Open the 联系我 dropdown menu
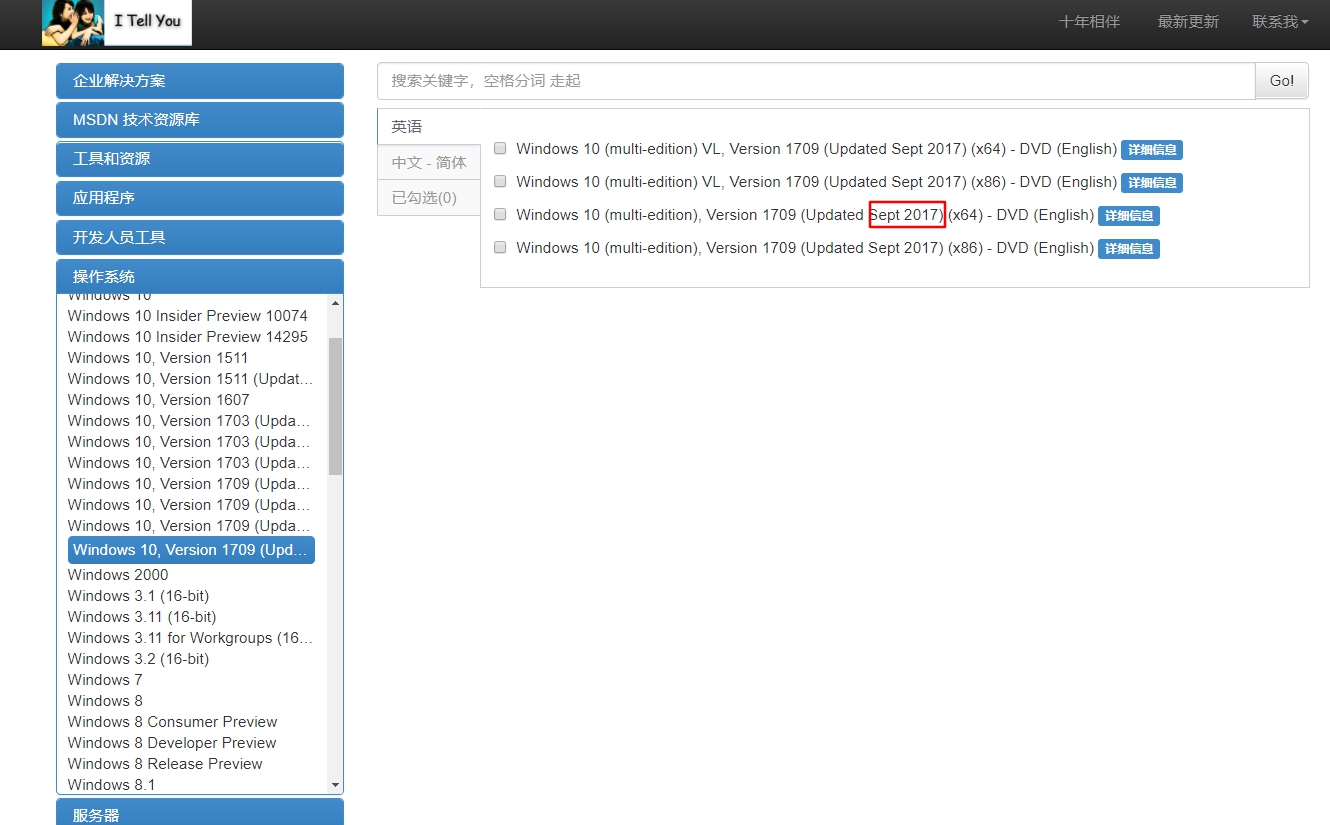This screenshot has height=825, width=1330. pos(1280,22)
